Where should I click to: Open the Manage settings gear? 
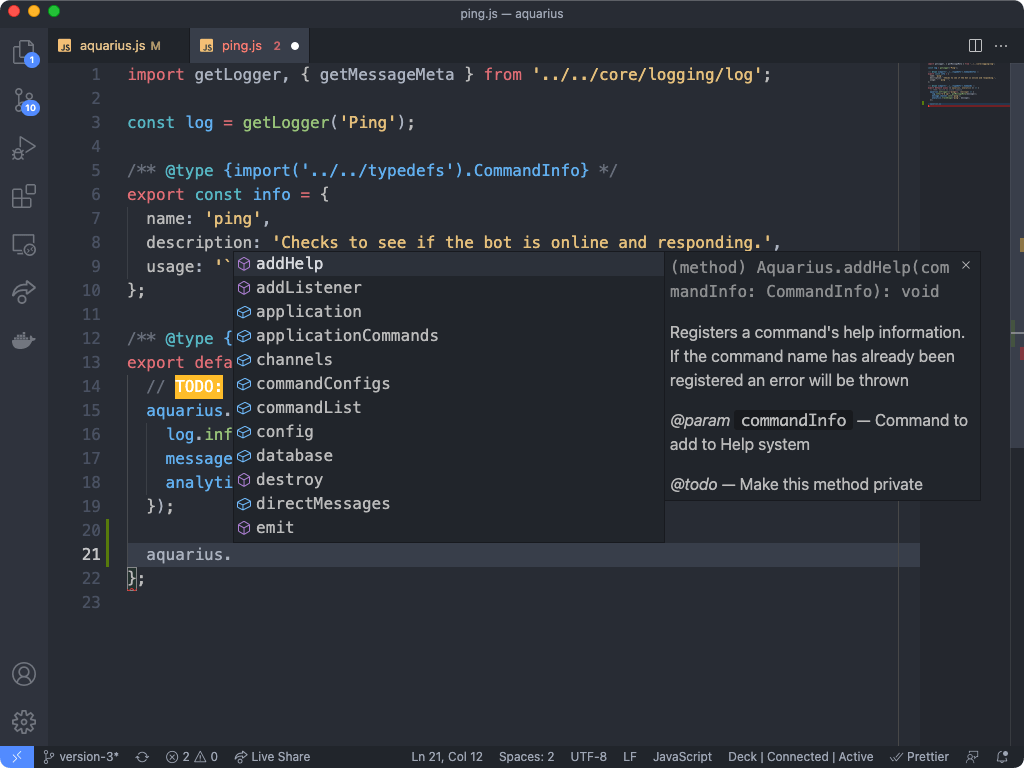point(24,721)
